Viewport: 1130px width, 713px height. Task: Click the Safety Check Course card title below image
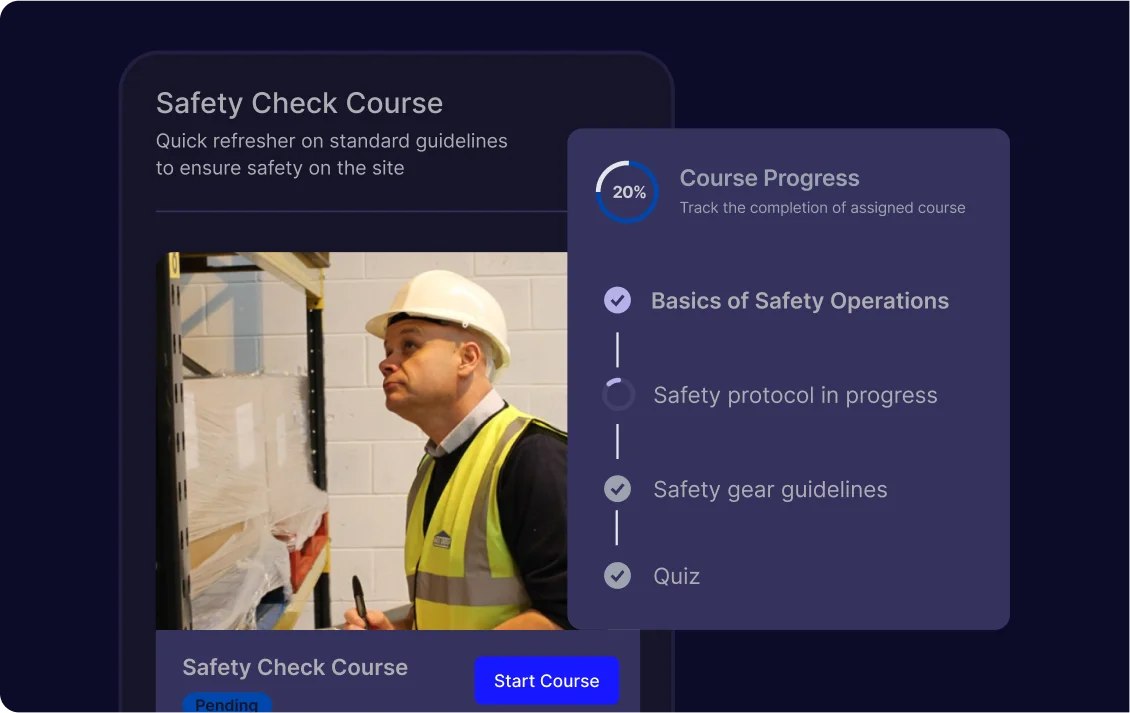(295, 668)
